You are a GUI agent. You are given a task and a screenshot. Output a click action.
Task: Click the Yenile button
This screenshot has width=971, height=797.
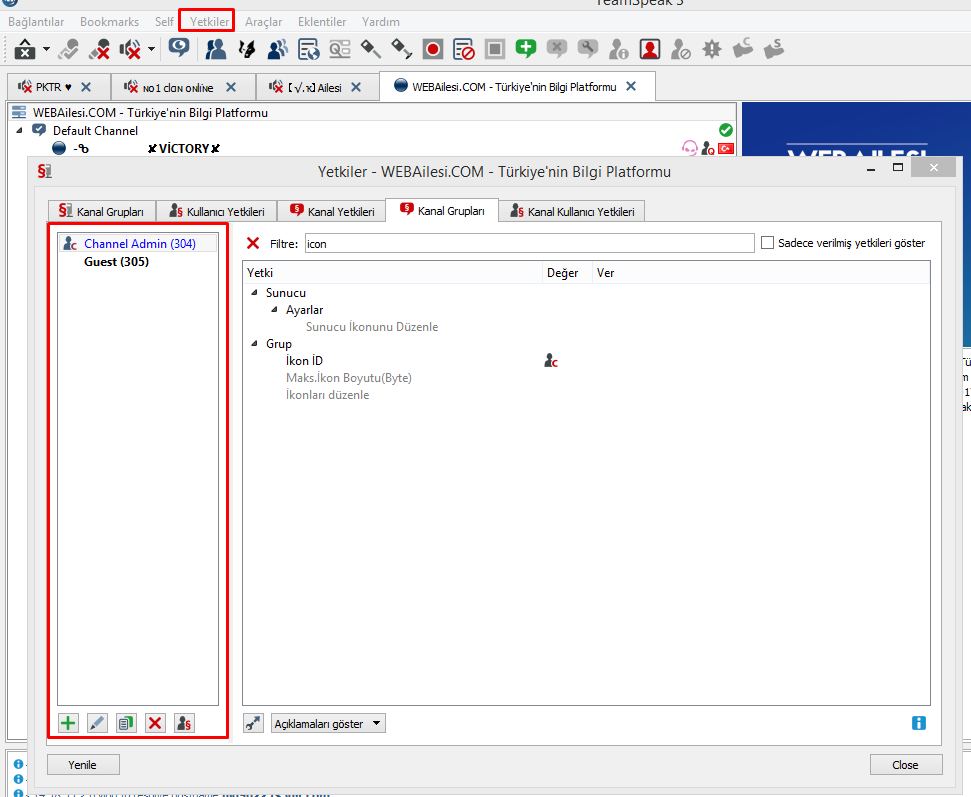(x=83, y=764)
